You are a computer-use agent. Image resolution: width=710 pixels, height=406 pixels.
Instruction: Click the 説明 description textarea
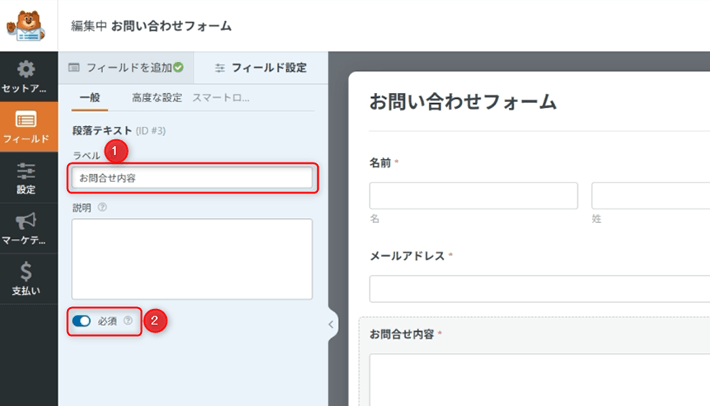pyautogui.click(x=192, y=259)
